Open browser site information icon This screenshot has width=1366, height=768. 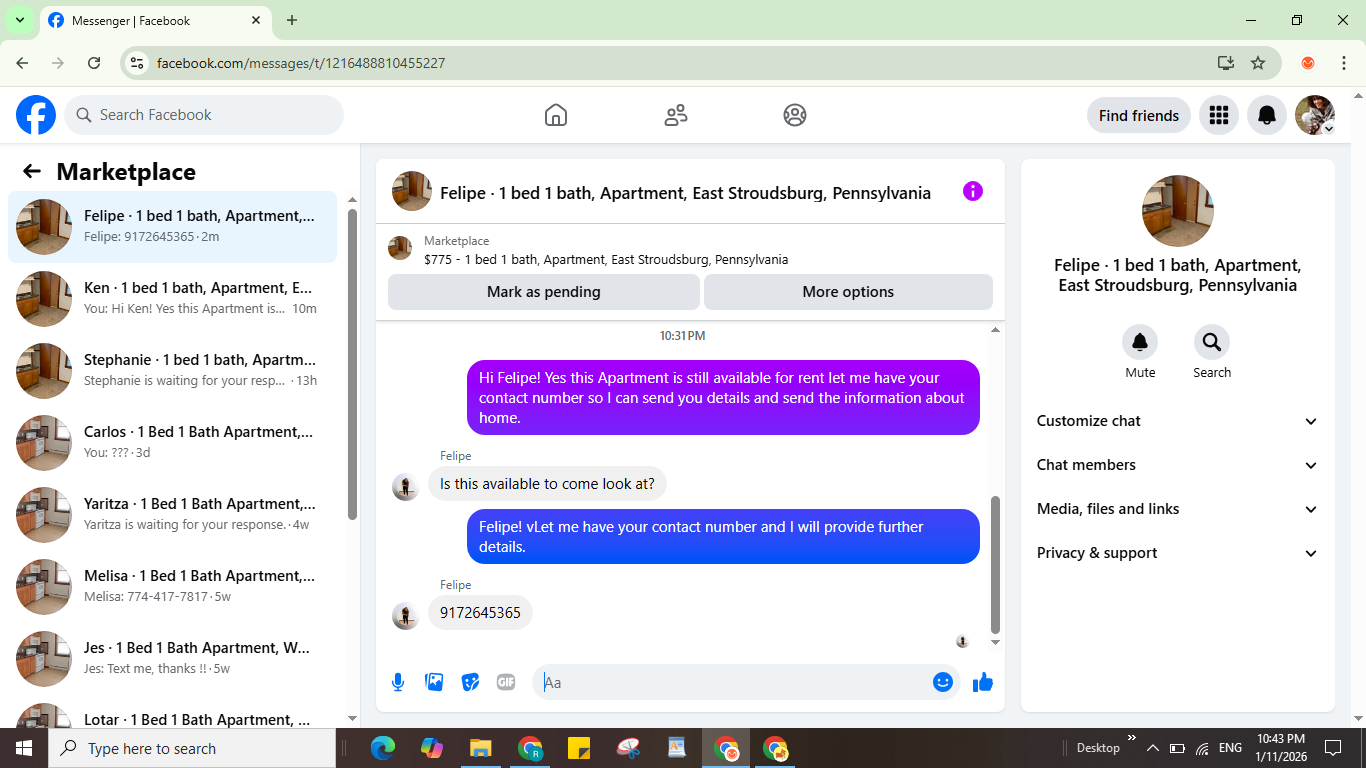point(138,63)
